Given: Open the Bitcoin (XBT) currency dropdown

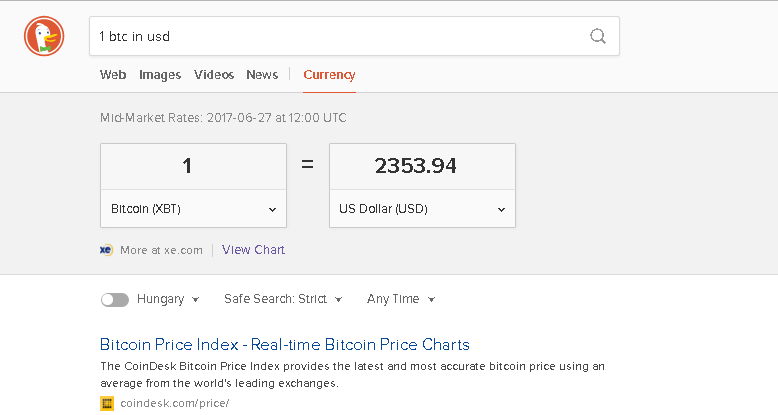Looking at the screenshot, I should pos(194,209).
